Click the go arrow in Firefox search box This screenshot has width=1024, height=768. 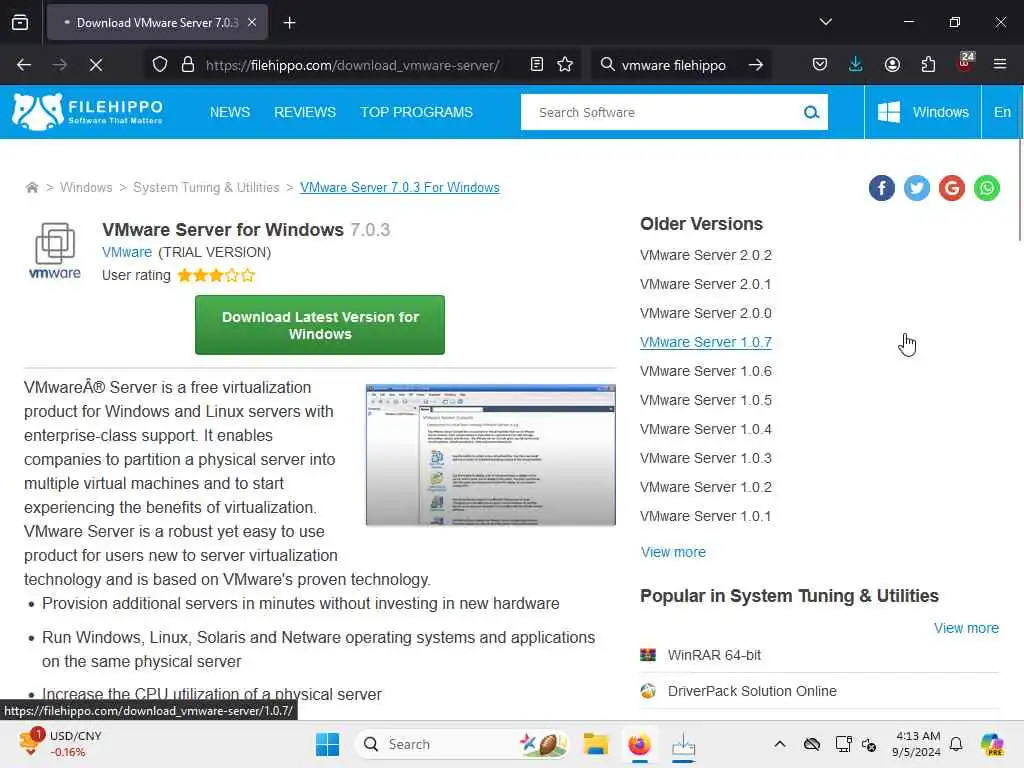coord(756,65)
